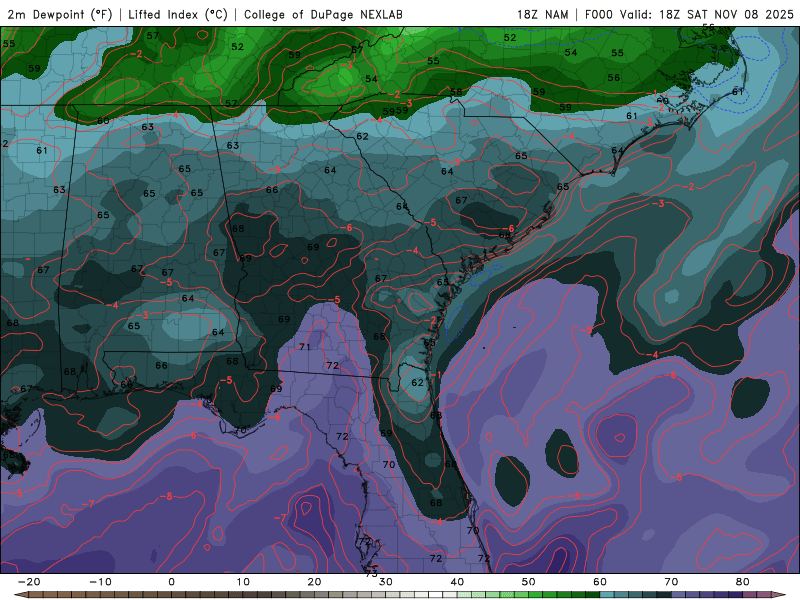Viewport: 800px width, 600px height.
Task: Click the '18Z NAM' model label
Action: click(x=542, y=15)
